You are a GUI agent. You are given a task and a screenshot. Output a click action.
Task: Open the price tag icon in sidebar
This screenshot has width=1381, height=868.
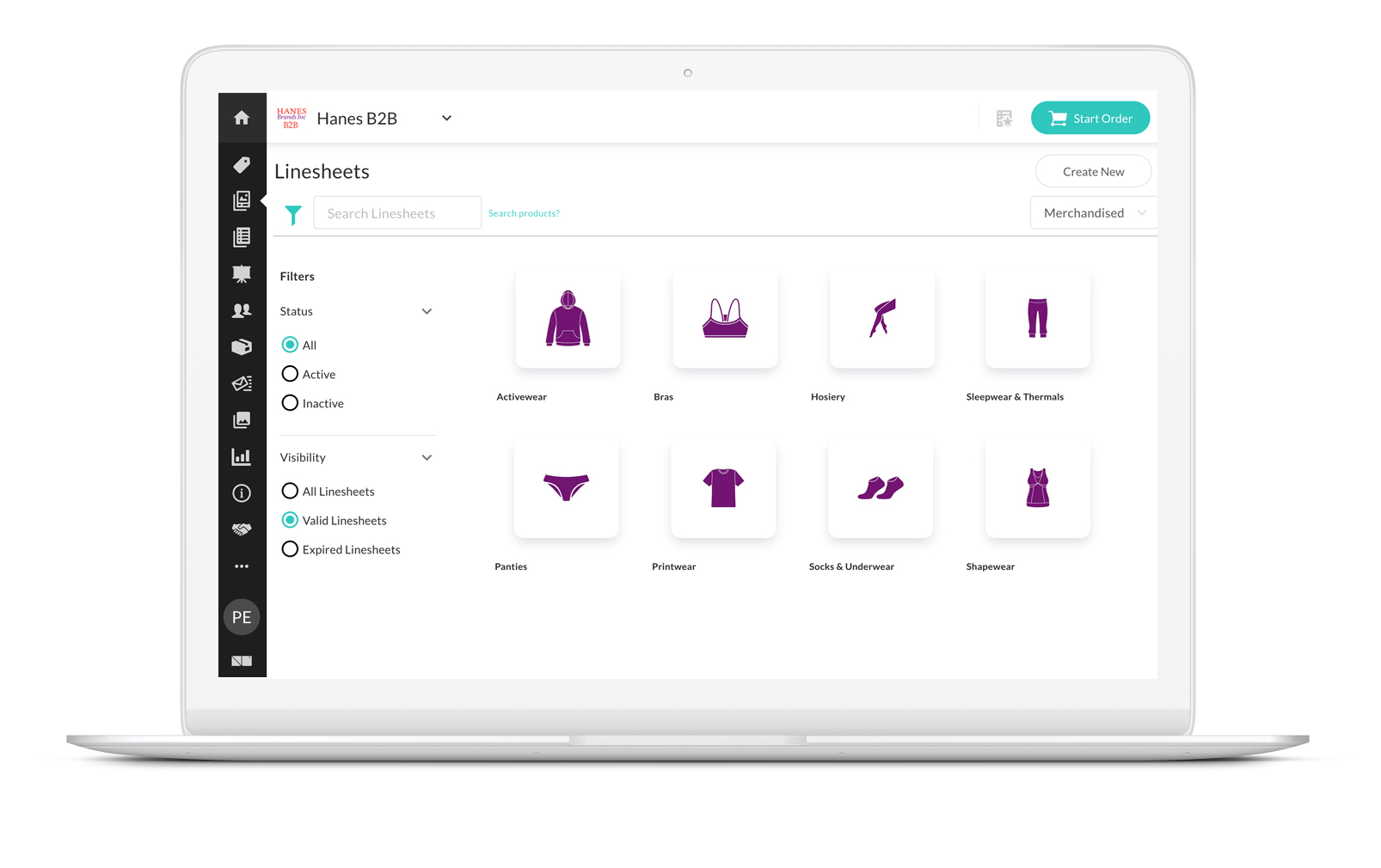point(242,164)
